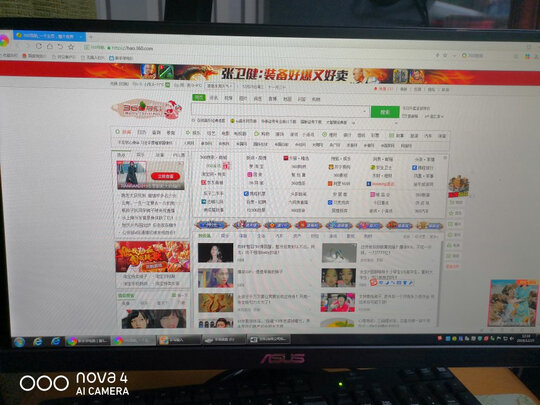
Task: Switch to the 视频 search tab
Action: 228,98
